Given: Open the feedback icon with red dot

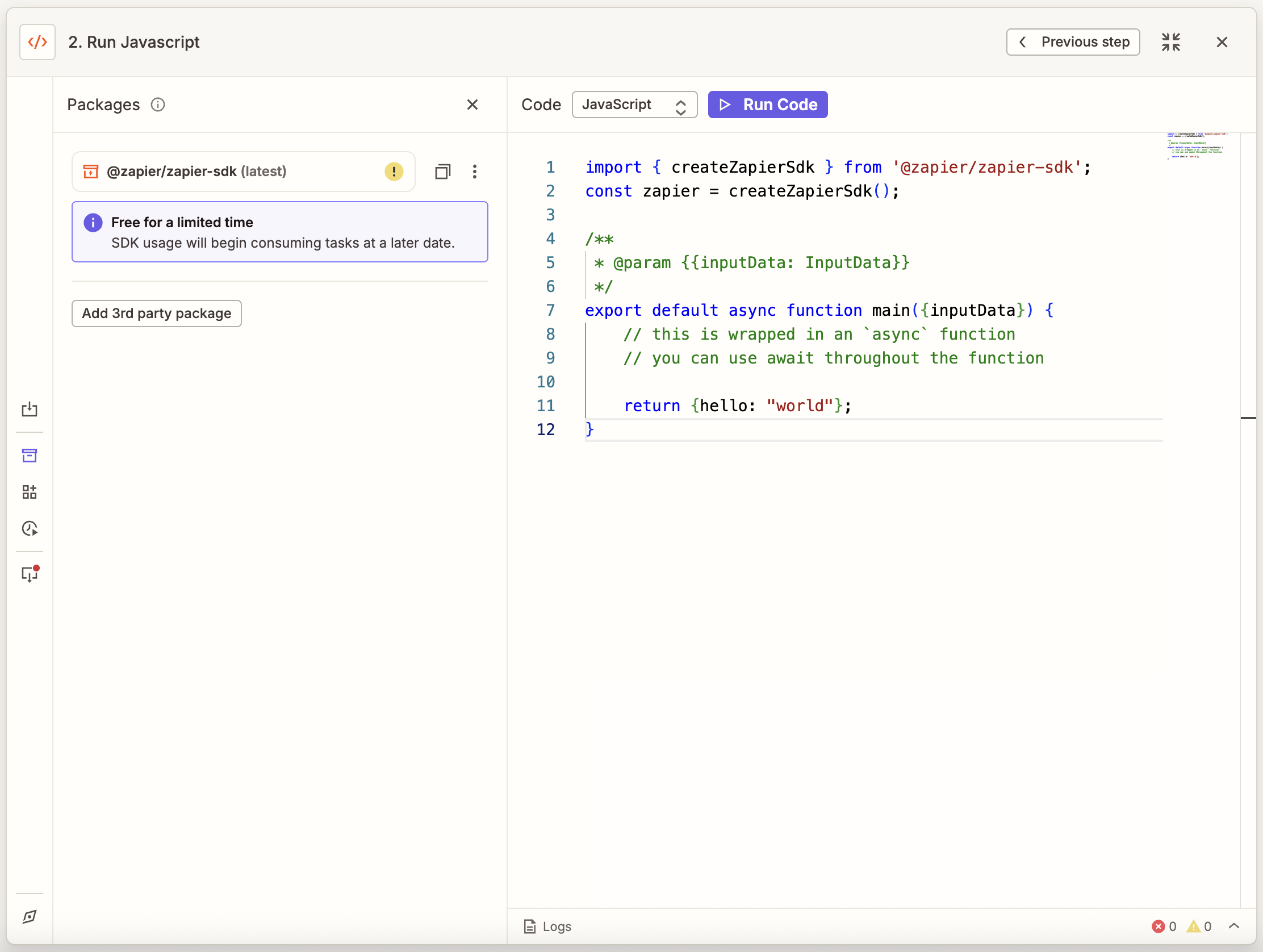Looking at the screenshot, I should click(x=30, y=573).
